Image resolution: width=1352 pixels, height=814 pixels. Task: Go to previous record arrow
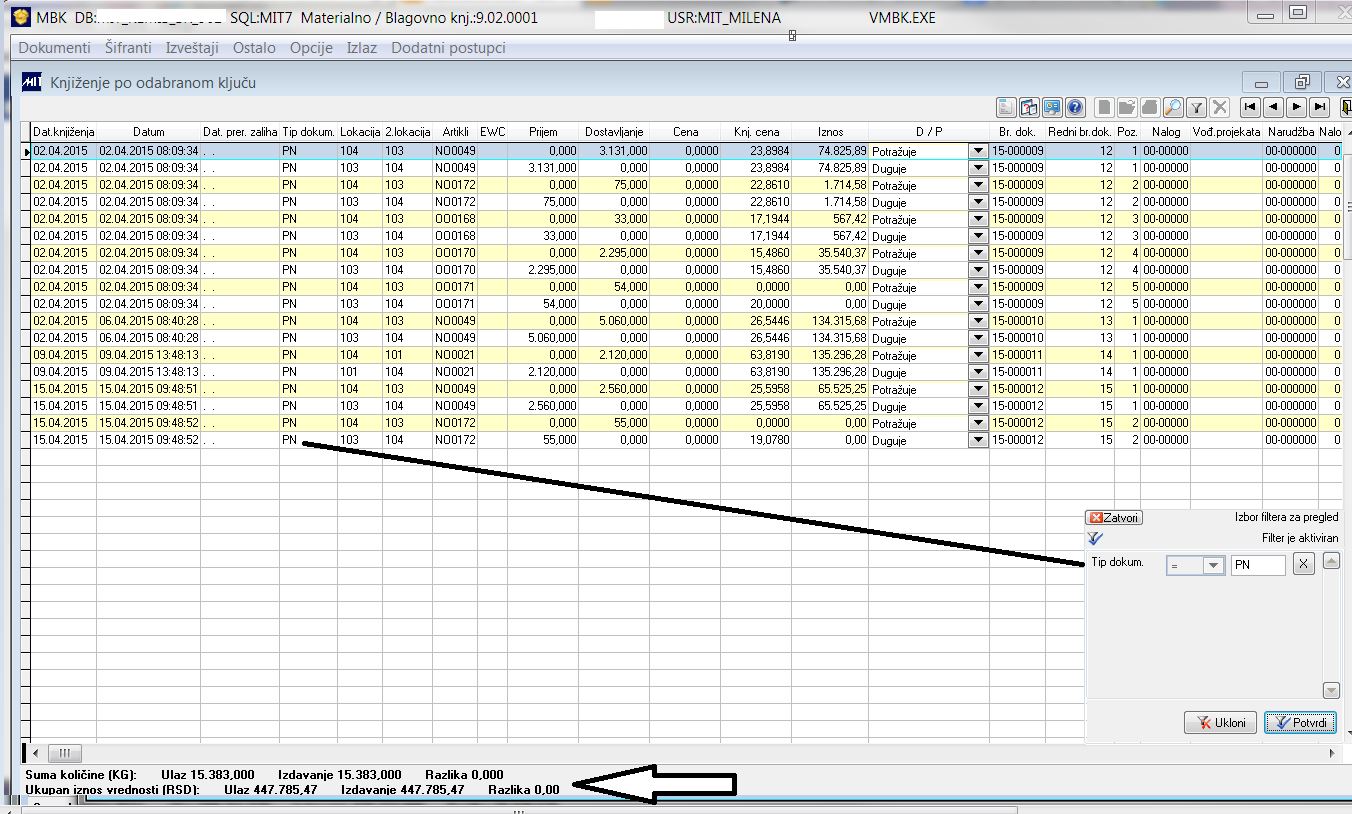1273,107
